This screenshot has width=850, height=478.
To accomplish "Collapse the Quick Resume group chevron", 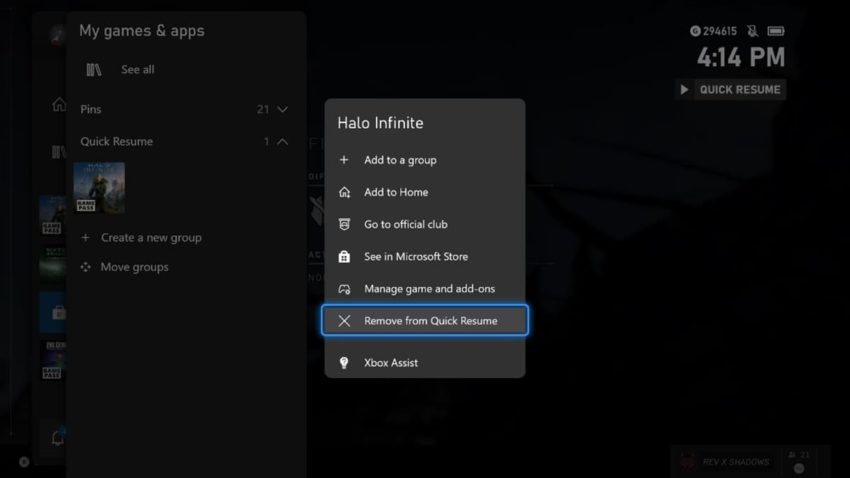I will pos(282,142).
